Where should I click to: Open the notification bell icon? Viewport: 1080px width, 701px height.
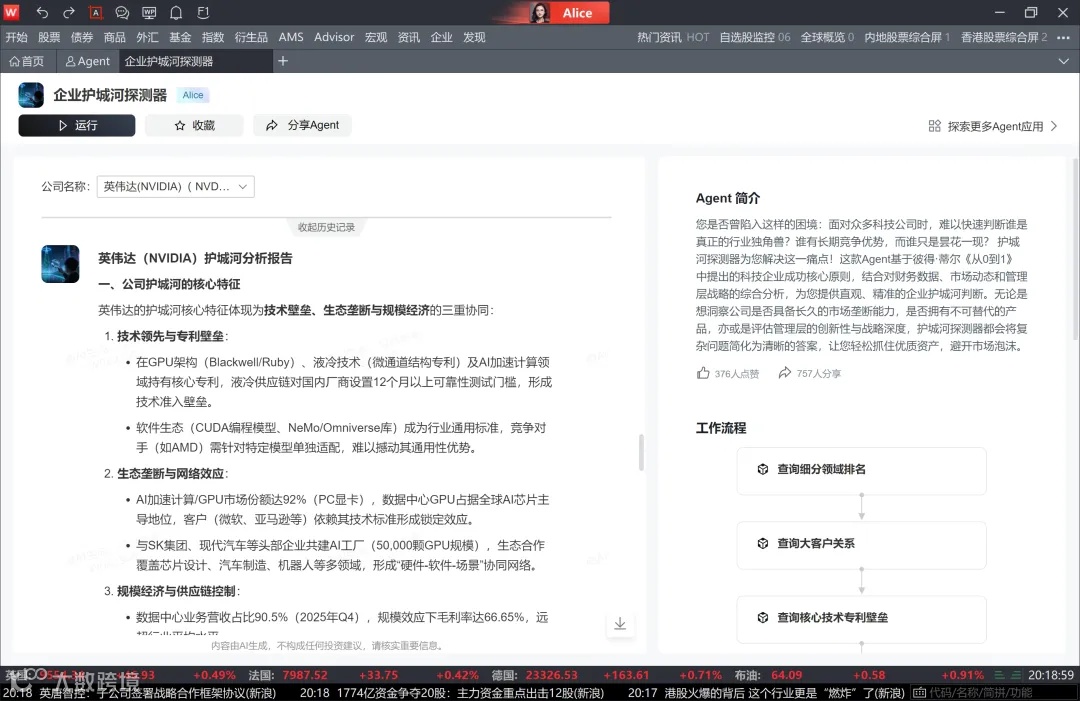(x=176, y=12)
